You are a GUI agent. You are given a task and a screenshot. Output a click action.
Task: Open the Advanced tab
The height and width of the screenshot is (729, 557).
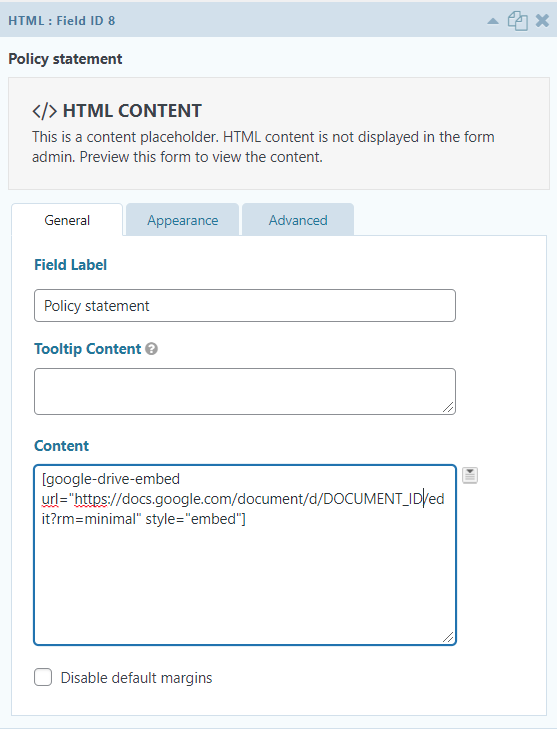click(x=298, y=220)
